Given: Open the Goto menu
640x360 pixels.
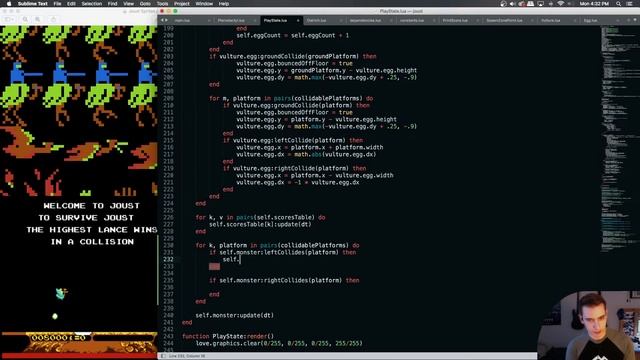Looking at the screenshot, I should (145, 4).
